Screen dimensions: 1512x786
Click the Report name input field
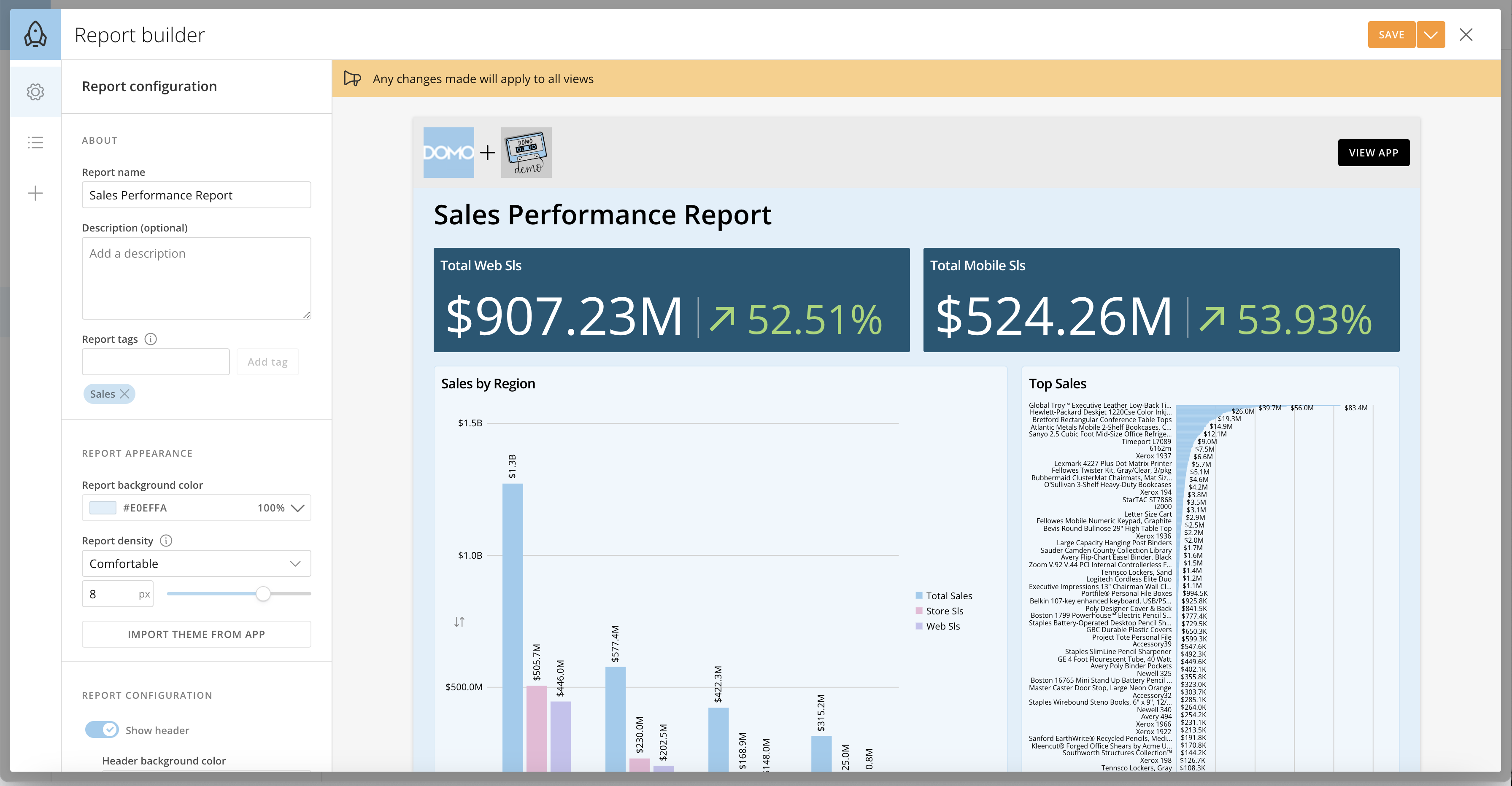coord(196,195)
